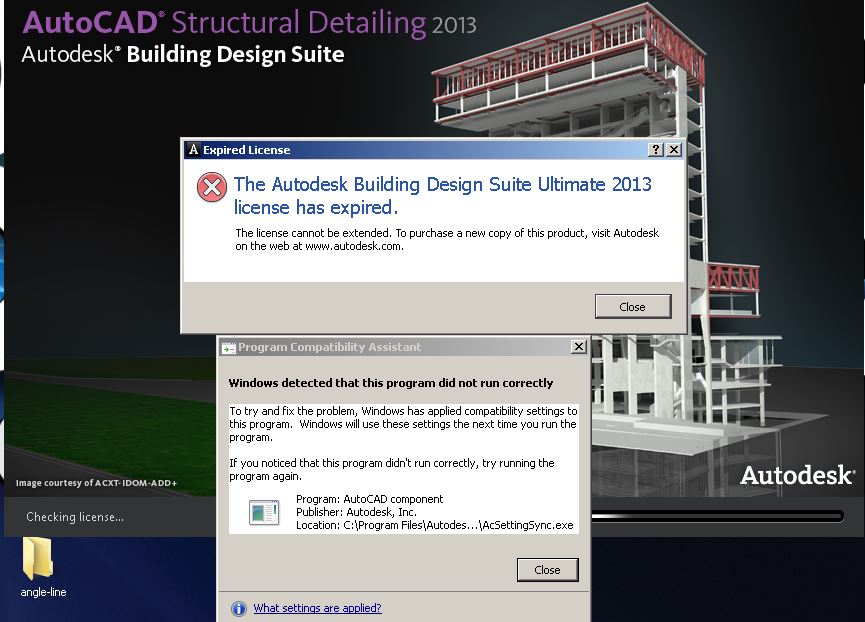This screenshot has height=622, width=865.
Task: Click Close on the Expired License dialog
Action: [633, 306]
